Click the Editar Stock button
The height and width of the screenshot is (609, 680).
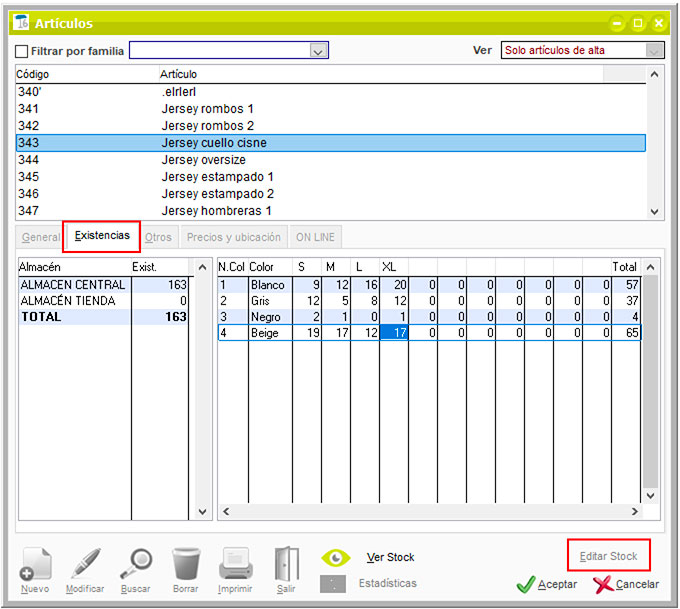coord(608,556)
